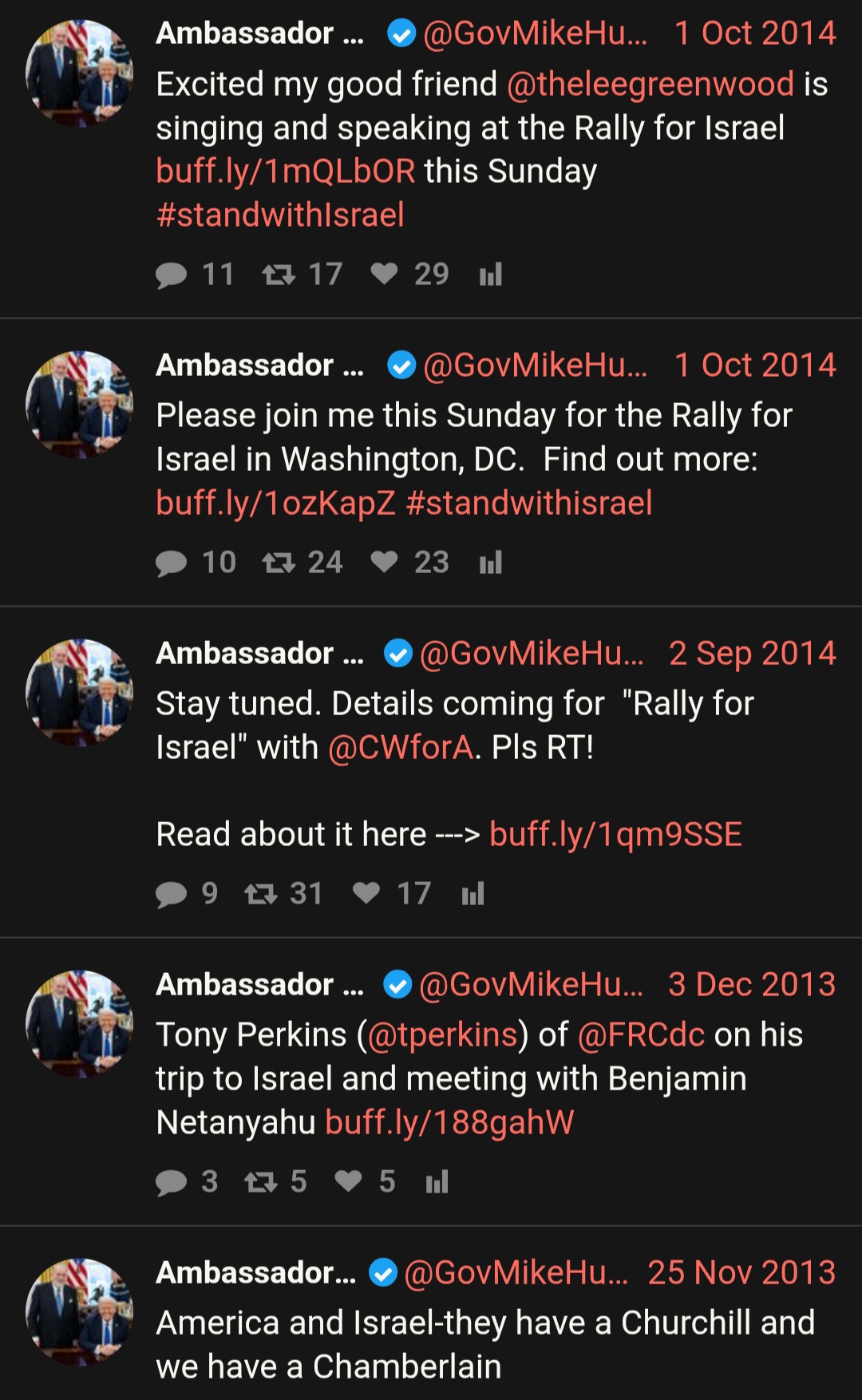Open the @theleegreenwood mention
Image resolution: width=862 pixels, height=1400 pixels.
pos(650,84)
